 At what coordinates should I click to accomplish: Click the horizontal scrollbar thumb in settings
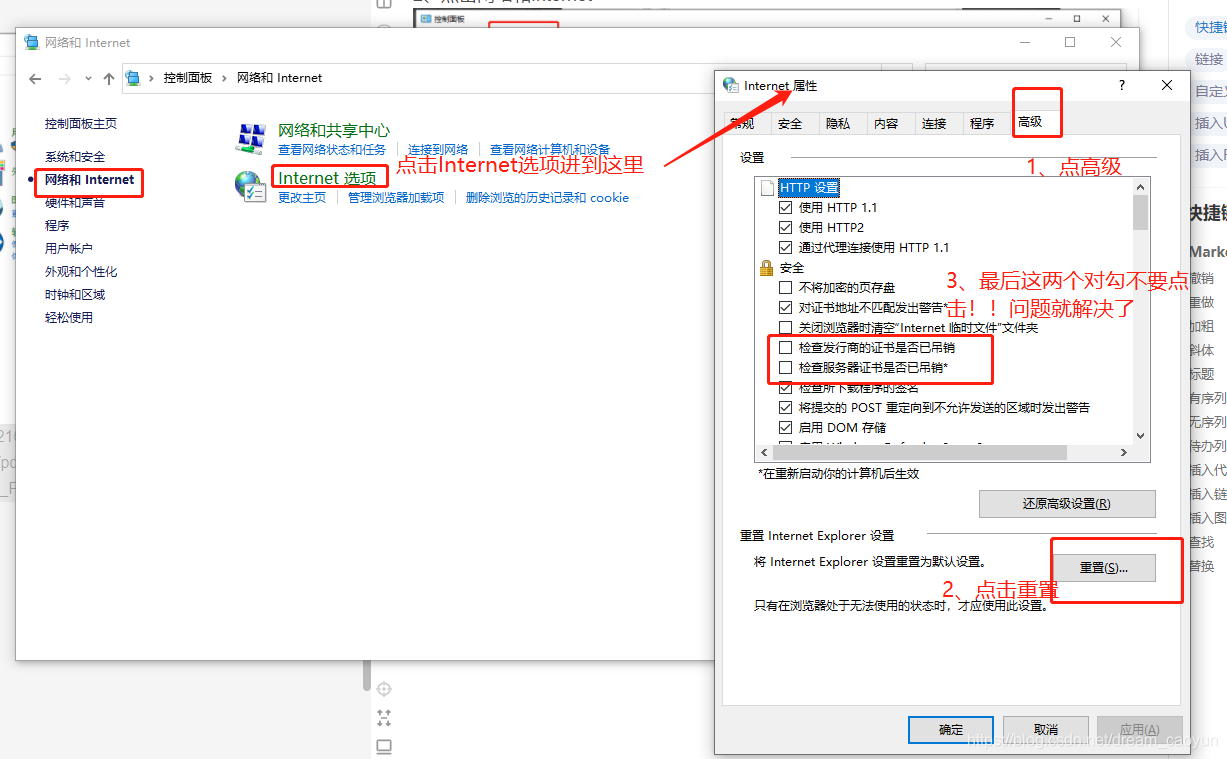[x=922, y=453]
